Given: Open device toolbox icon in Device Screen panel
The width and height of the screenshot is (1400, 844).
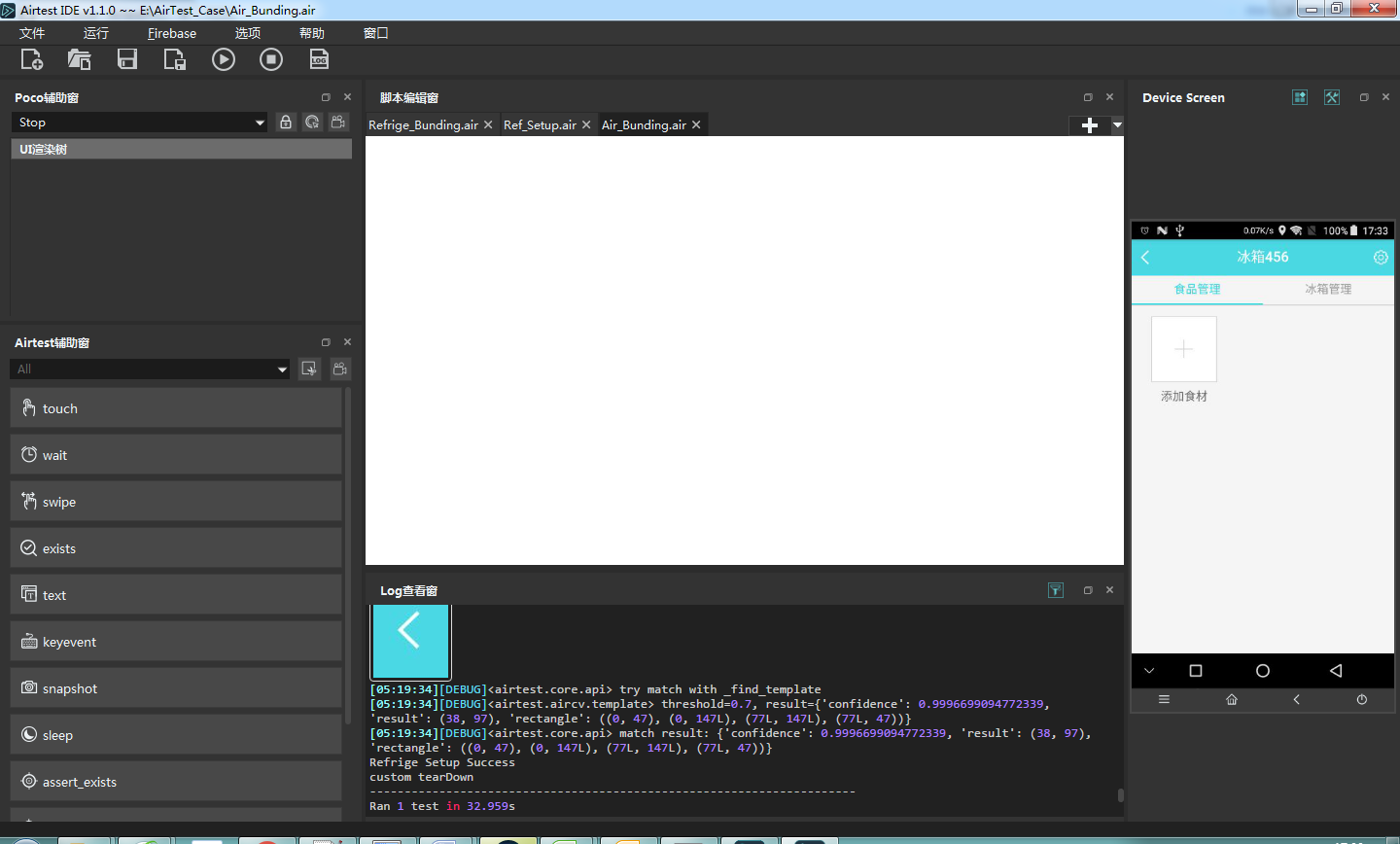Looking at the screenshot, I should pos(1331,97).
